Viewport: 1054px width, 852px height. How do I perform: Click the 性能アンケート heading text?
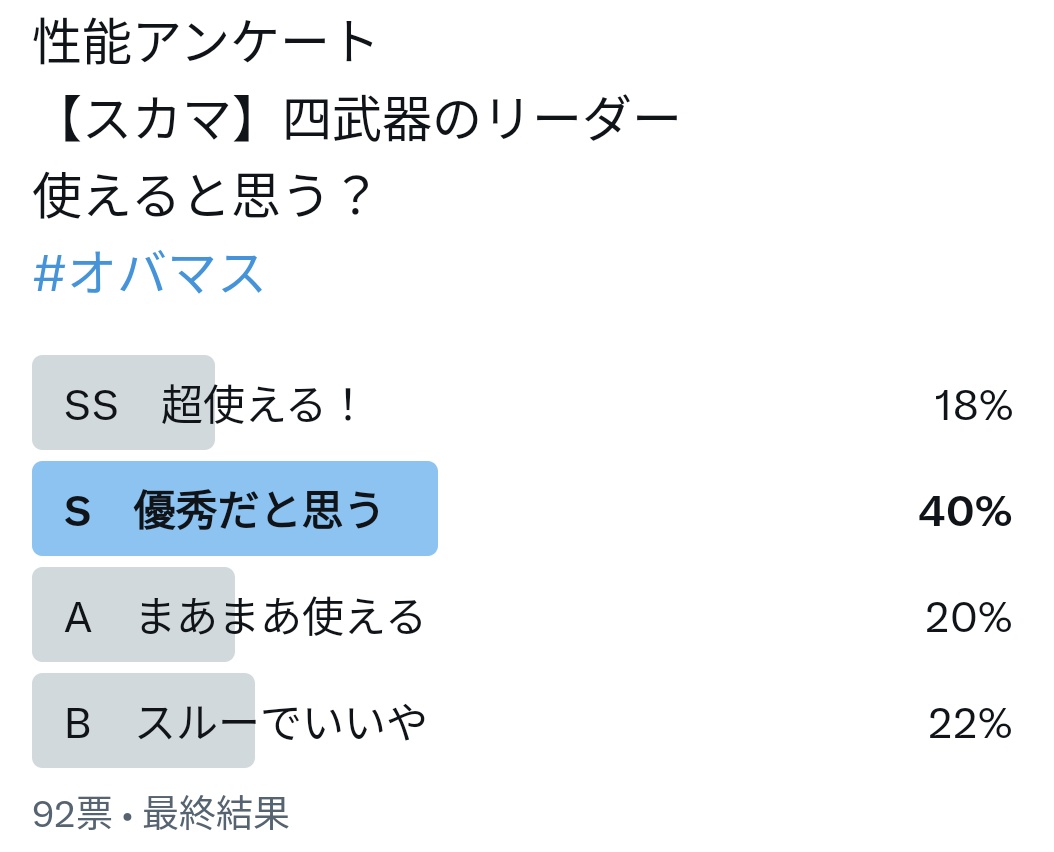[204, 42]
